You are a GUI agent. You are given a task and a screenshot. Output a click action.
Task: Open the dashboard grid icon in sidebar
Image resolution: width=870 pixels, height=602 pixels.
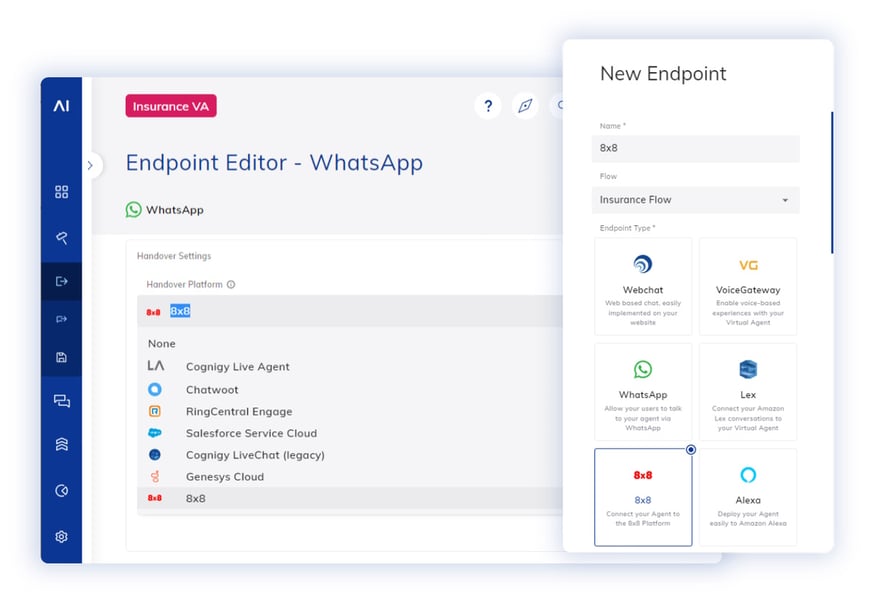pyautogui.click(x=62, y=192)
